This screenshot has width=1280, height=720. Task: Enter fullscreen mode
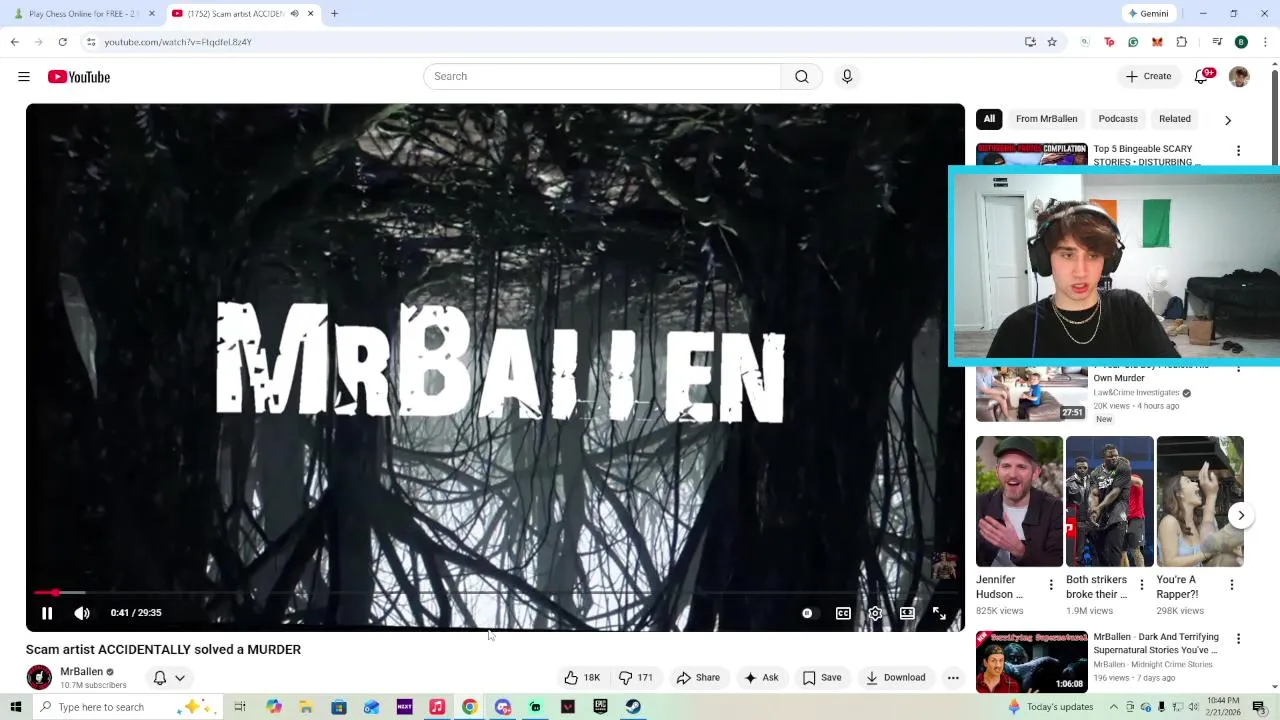pyautogui.click(x=939, y=613)
